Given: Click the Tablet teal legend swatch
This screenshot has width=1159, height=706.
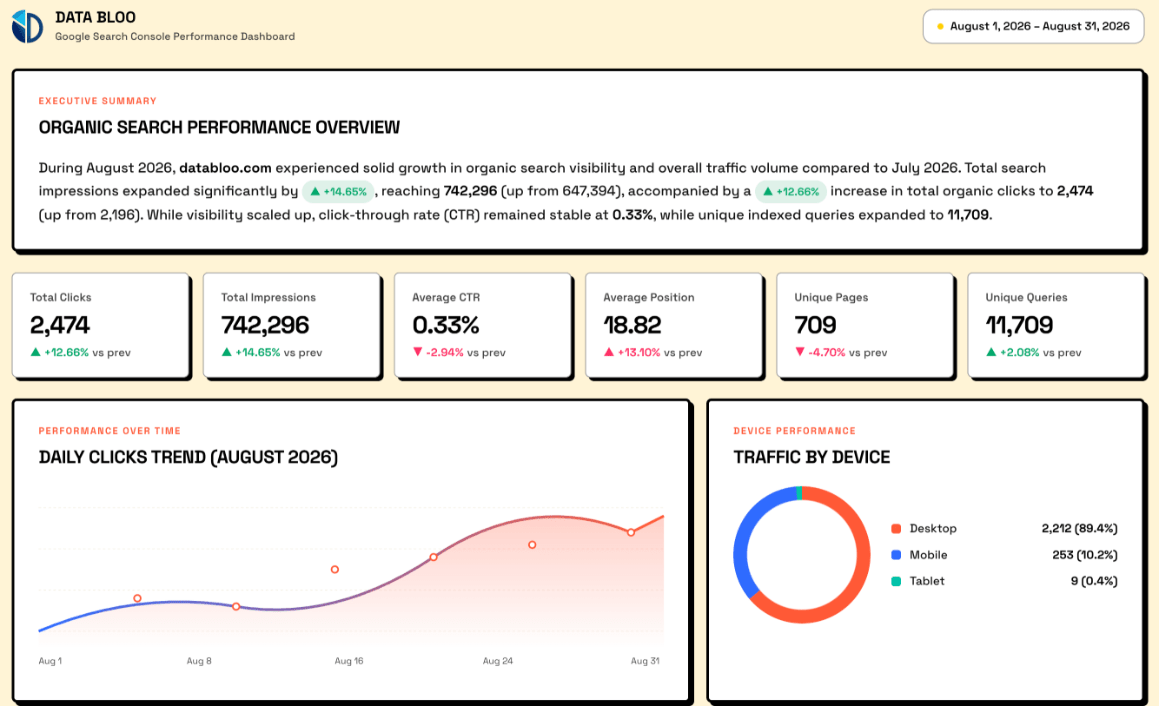Looking at the screenshot, I should click(896, 581).
